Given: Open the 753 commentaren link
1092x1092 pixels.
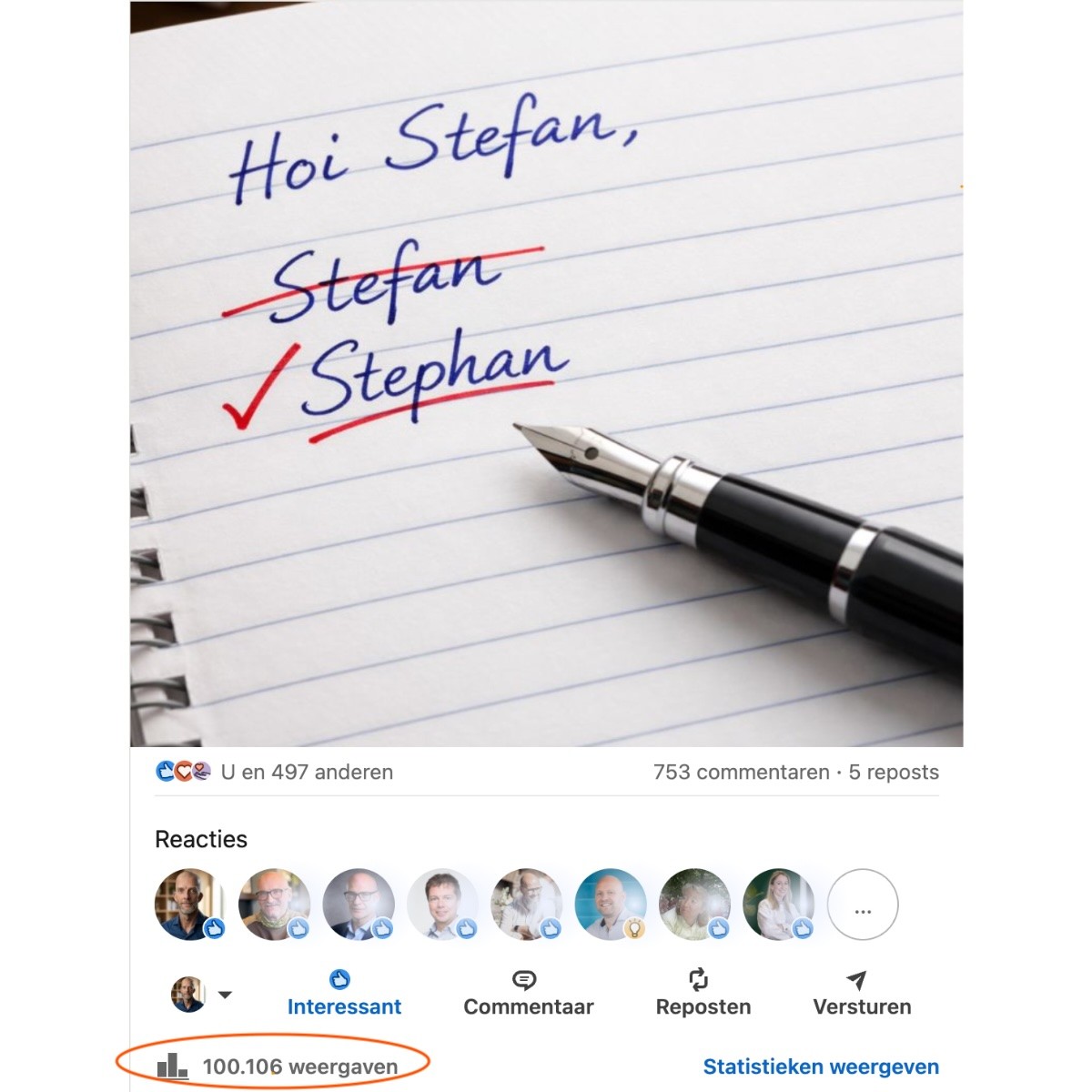Looking at the screenshot, I should (741, 772).
